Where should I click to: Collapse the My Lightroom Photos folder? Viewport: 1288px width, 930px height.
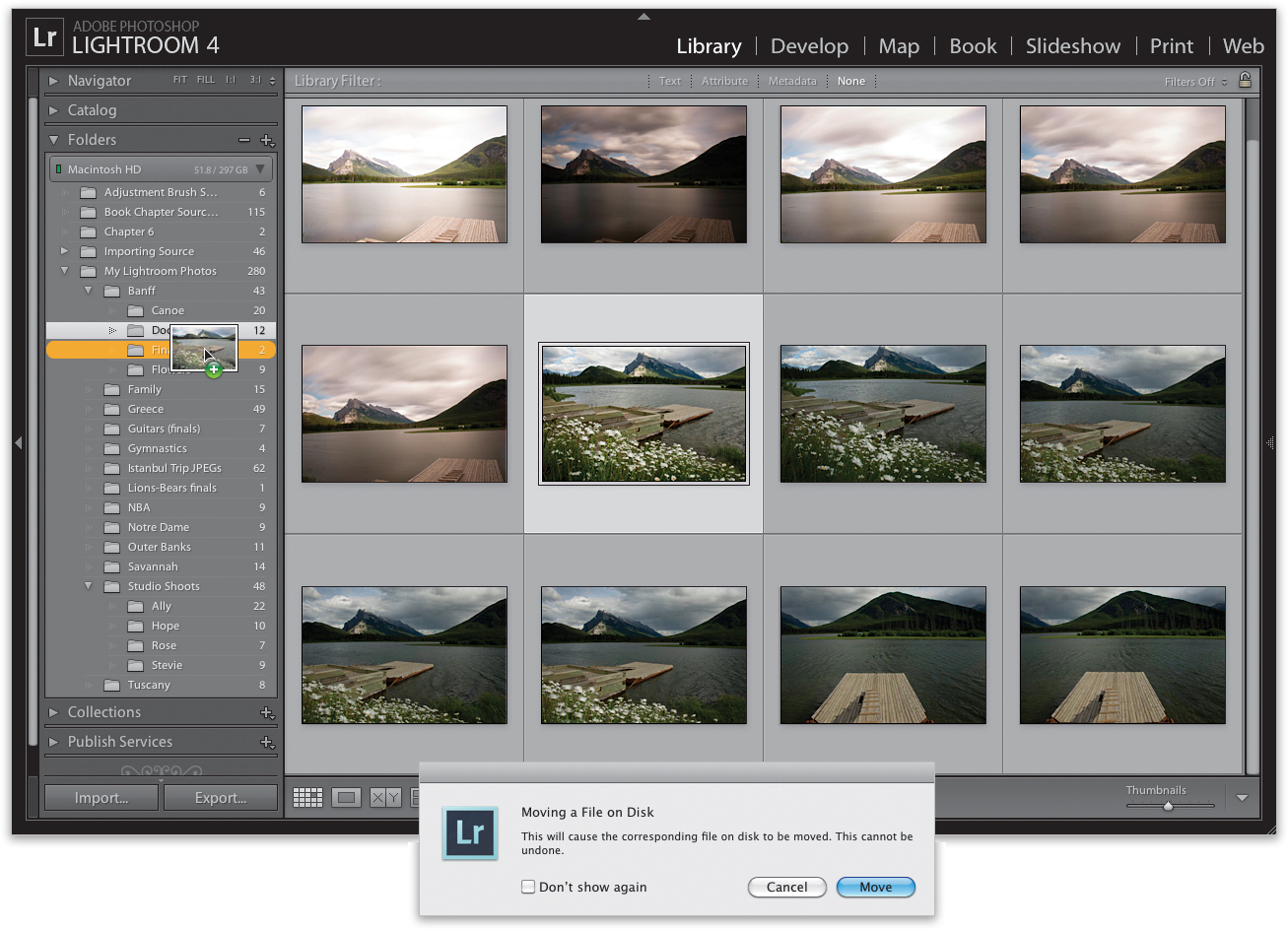coord(65,271)
